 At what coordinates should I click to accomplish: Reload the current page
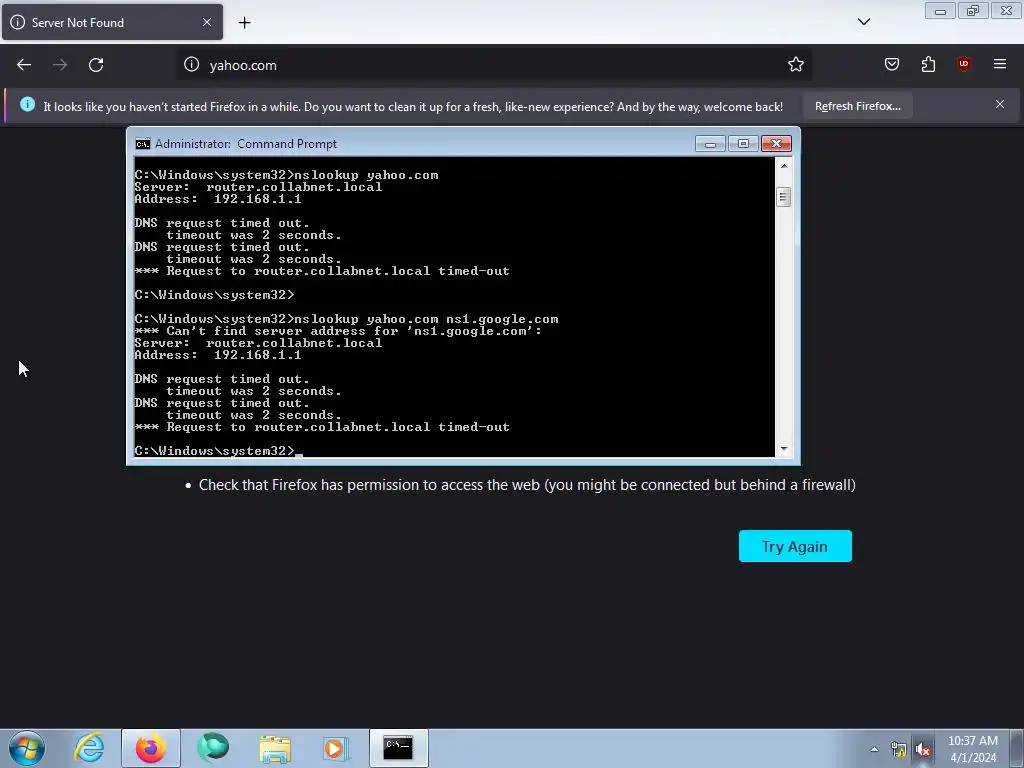(x=96, y=65)
